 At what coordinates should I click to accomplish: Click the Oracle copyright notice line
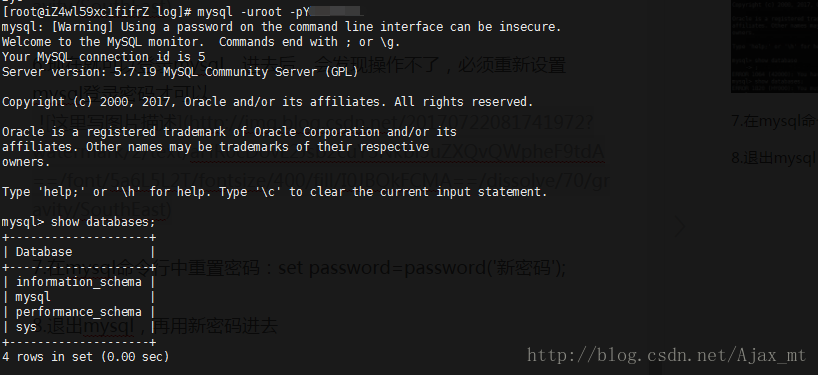point(268,102)
